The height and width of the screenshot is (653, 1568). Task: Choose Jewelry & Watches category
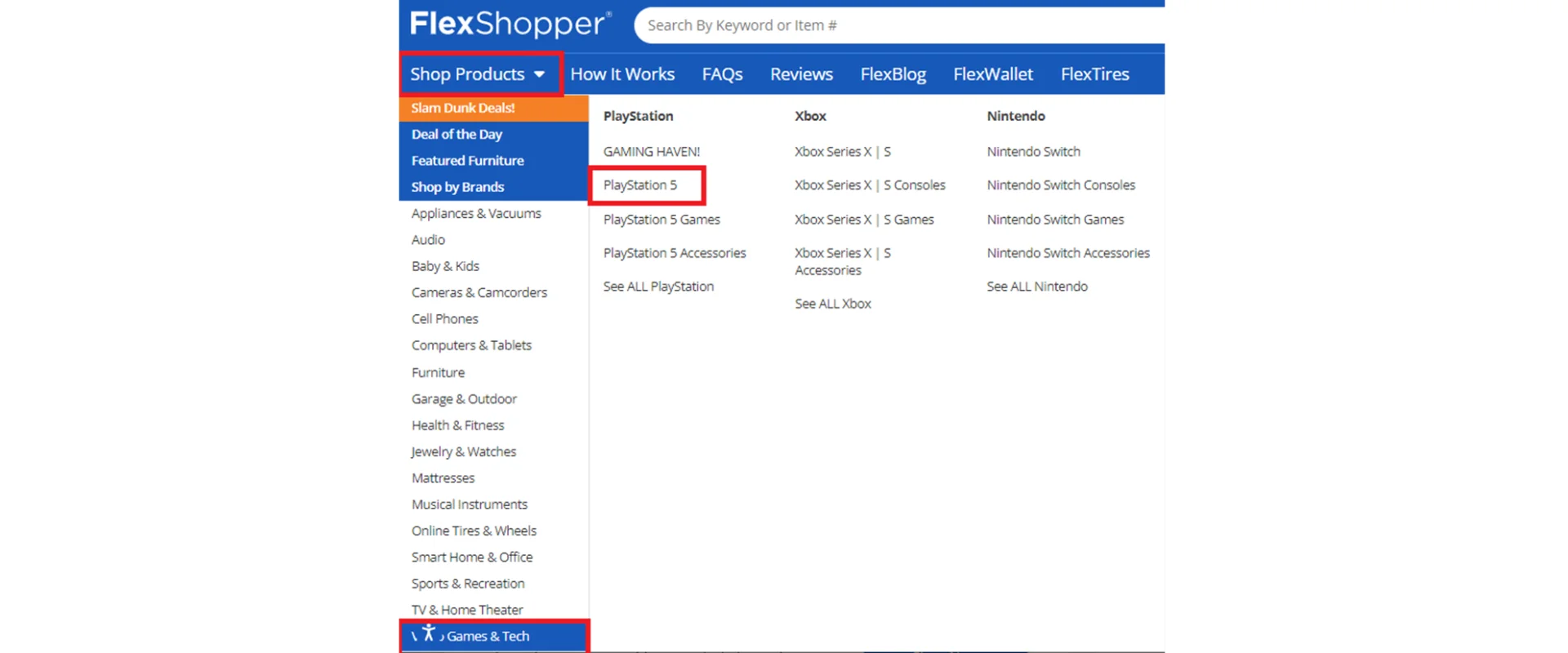[463, 451]
